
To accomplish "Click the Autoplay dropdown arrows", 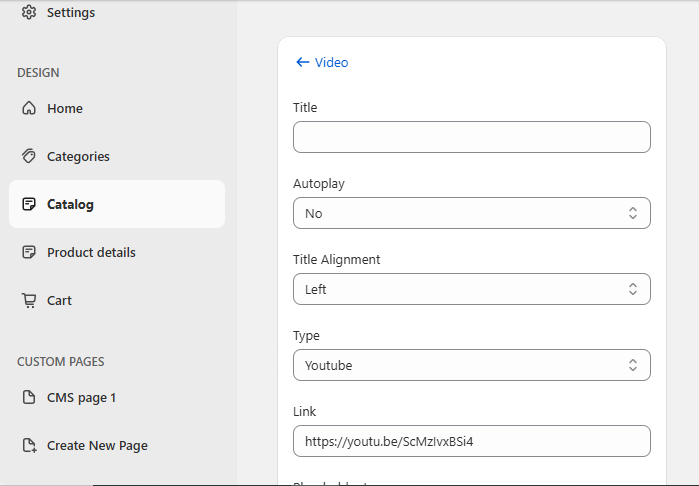I will tap(633, 213).
